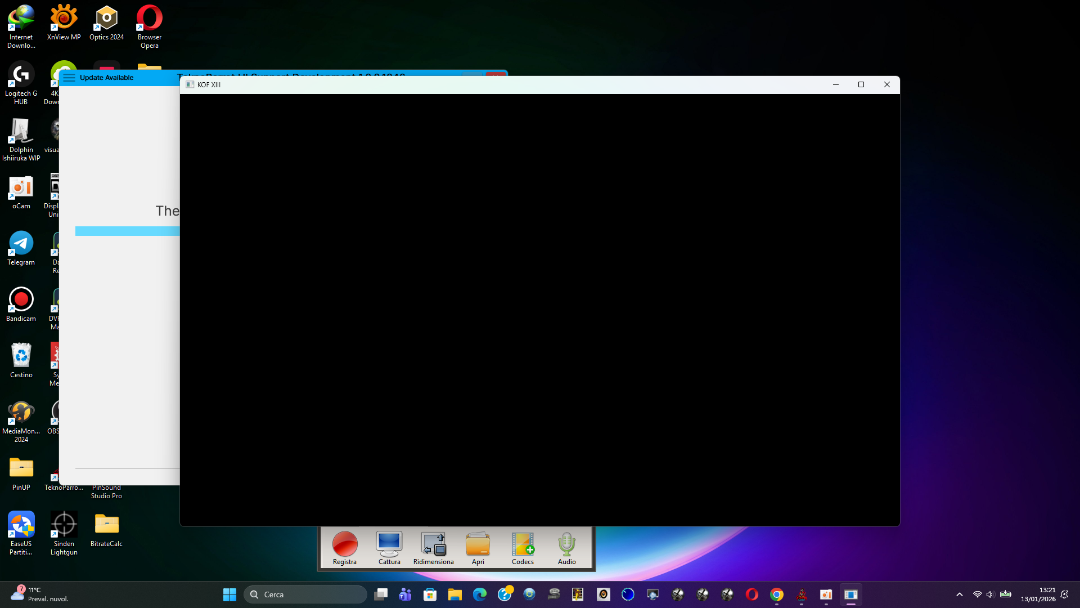Image resolution: width=1080 pixels, height=608 pixels.
Task: Click the Cerca search box in taskbar
Action: pos(305,594)
